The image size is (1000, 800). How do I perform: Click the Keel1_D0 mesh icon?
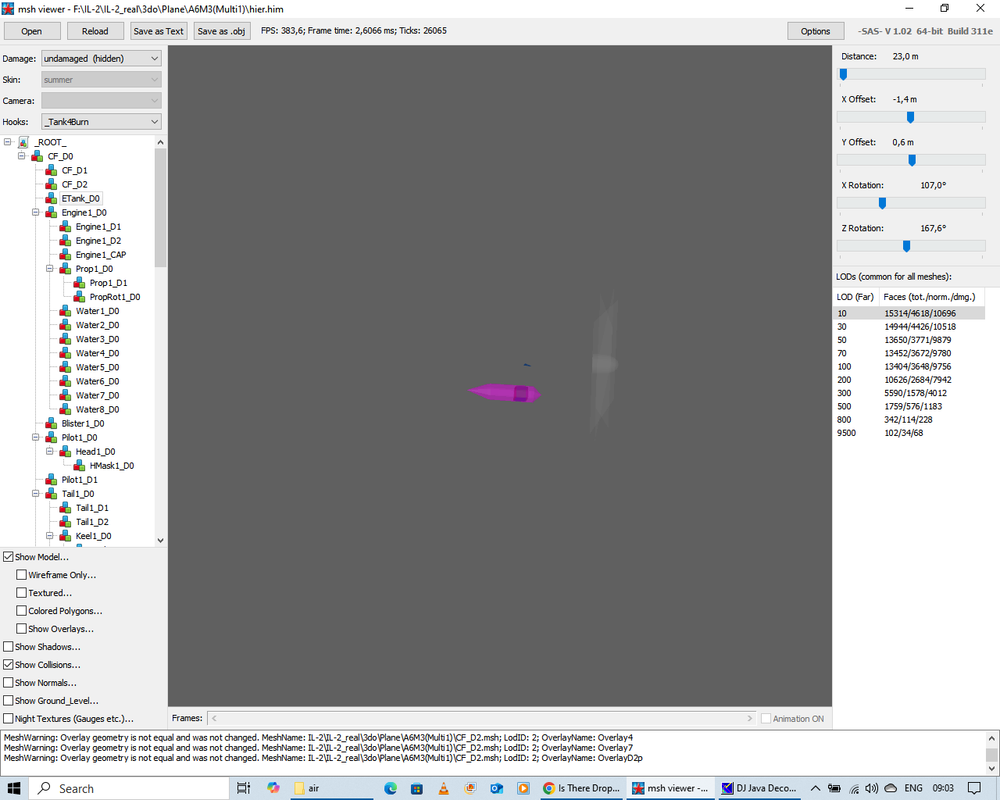pyautogui.click(x=66, y=535)
